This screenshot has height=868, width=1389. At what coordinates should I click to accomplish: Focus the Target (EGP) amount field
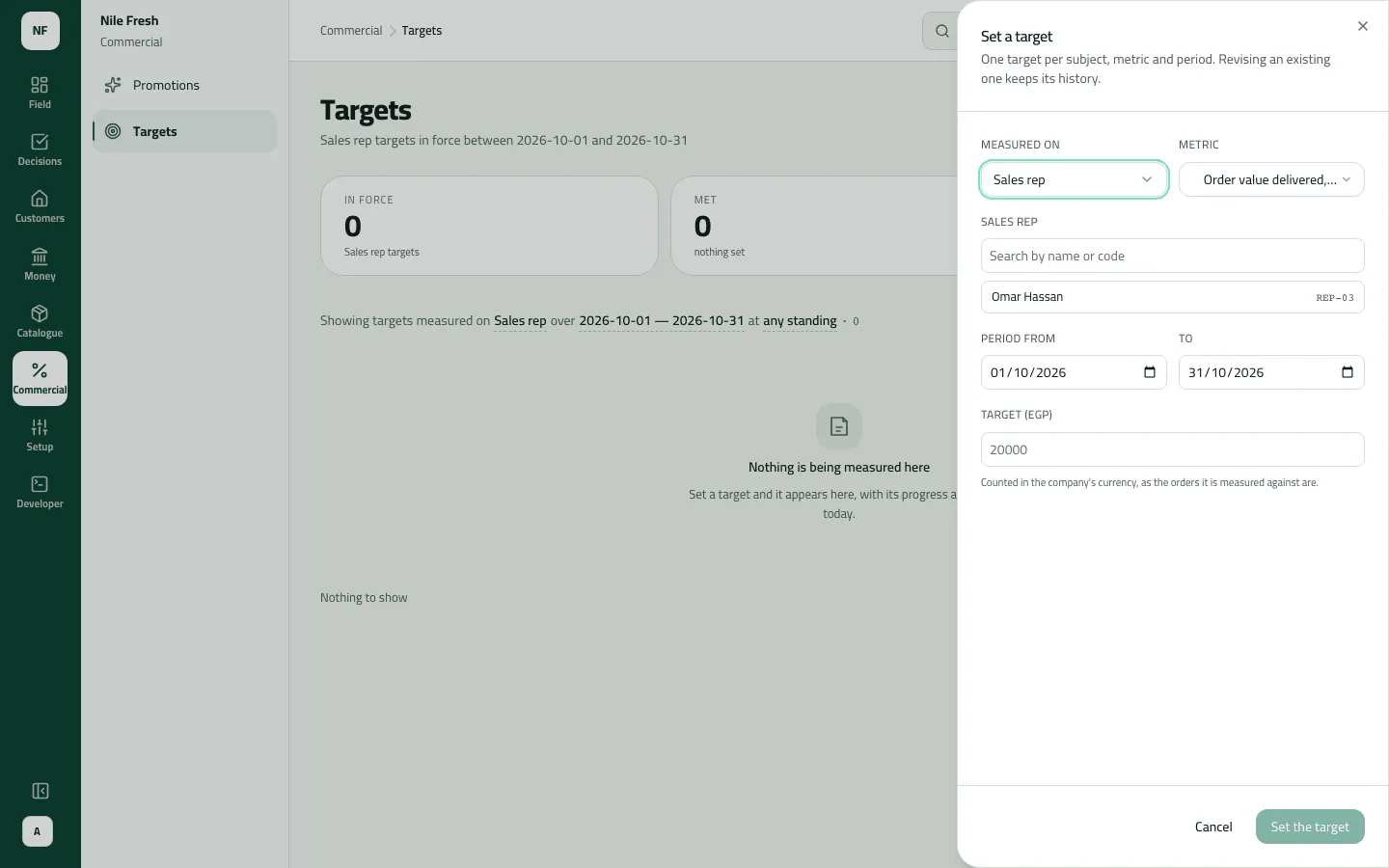point(1173,449)
